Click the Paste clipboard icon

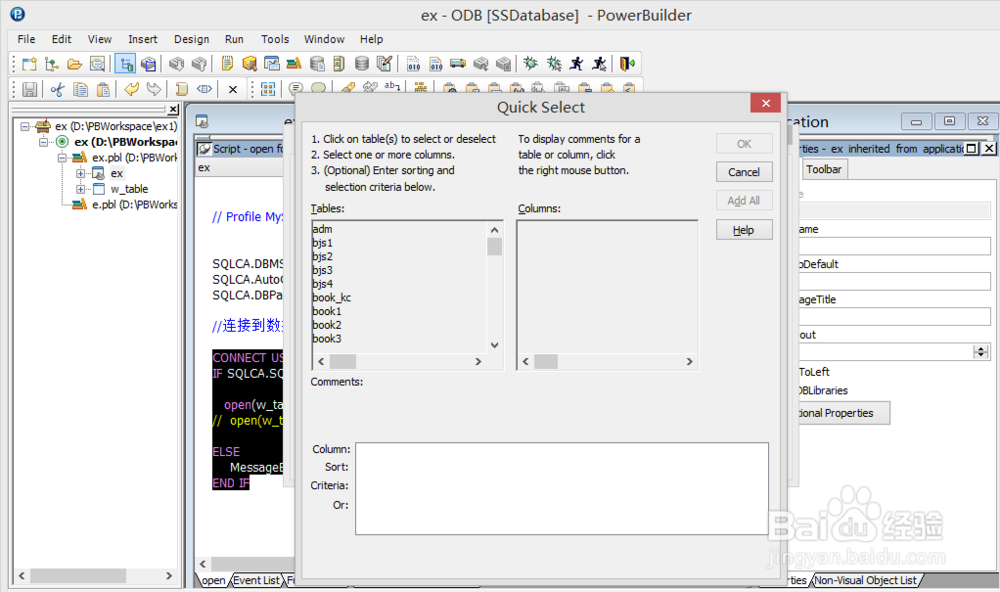[x=103, y=89]
